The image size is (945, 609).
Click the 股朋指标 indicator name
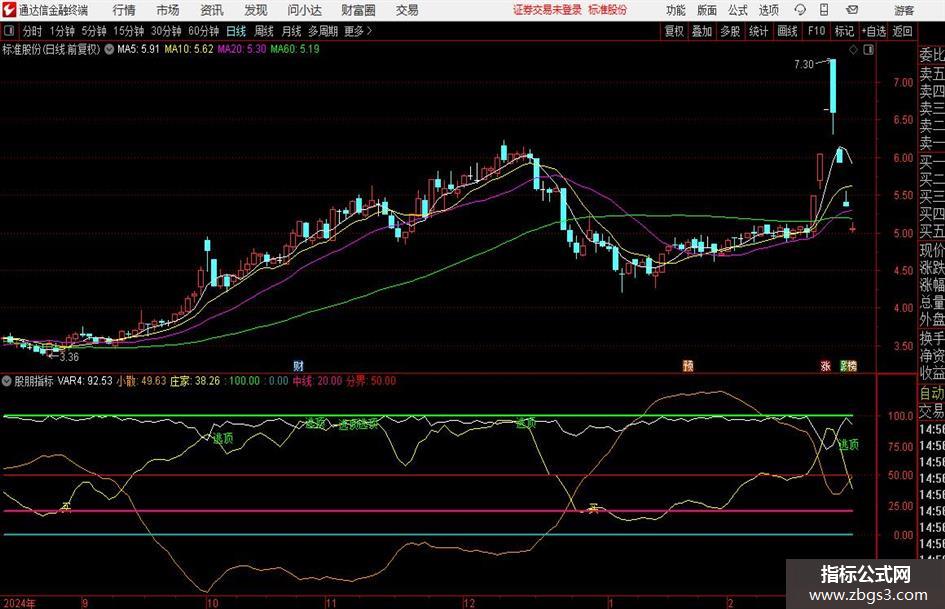34,381
